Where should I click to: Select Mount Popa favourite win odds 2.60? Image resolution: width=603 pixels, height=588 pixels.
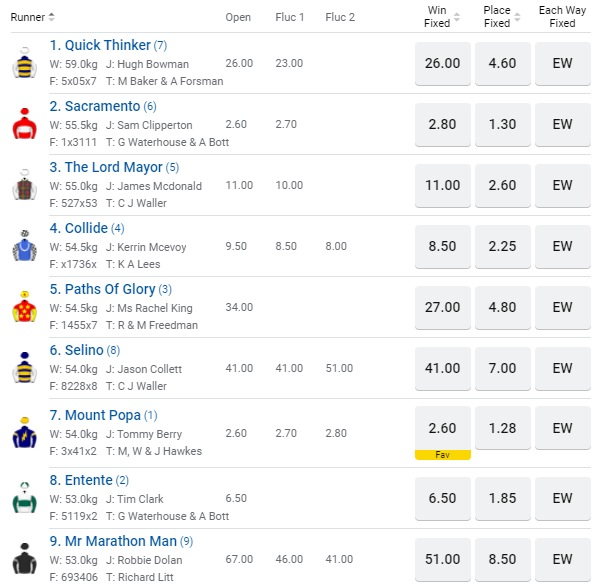[x=442, y=429]
